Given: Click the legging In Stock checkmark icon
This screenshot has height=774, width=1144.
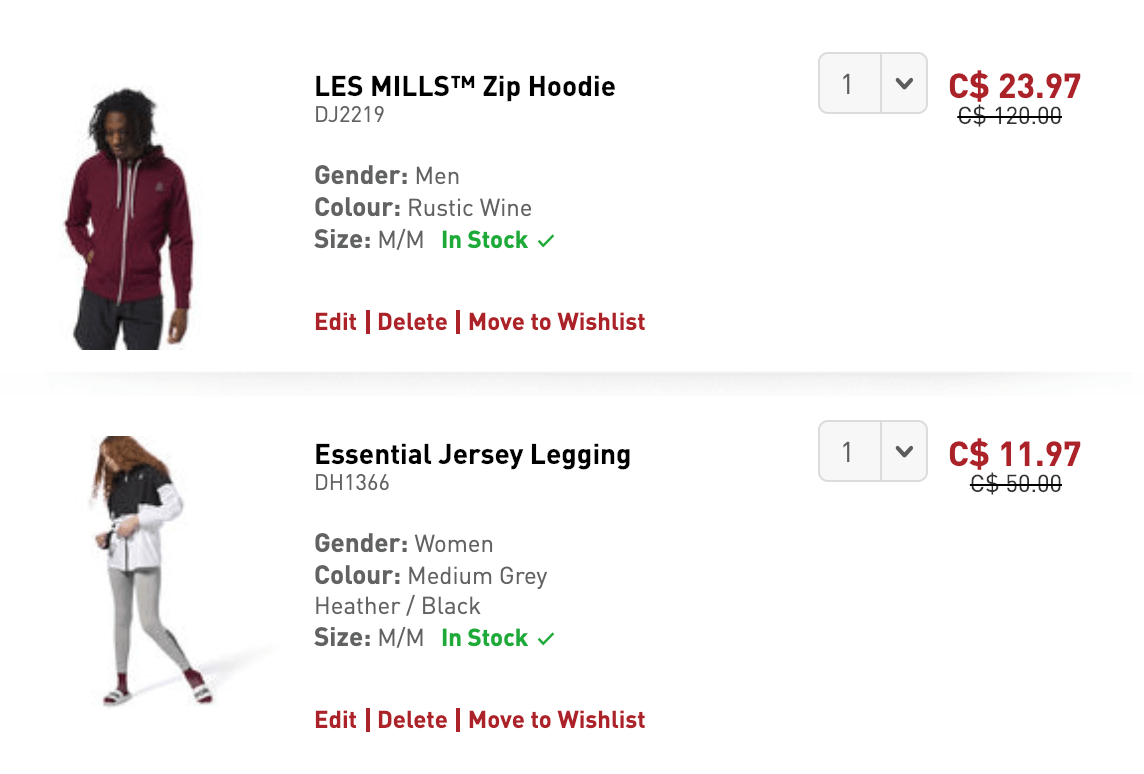Looking at the screenshot, I should tap(546, 639).
